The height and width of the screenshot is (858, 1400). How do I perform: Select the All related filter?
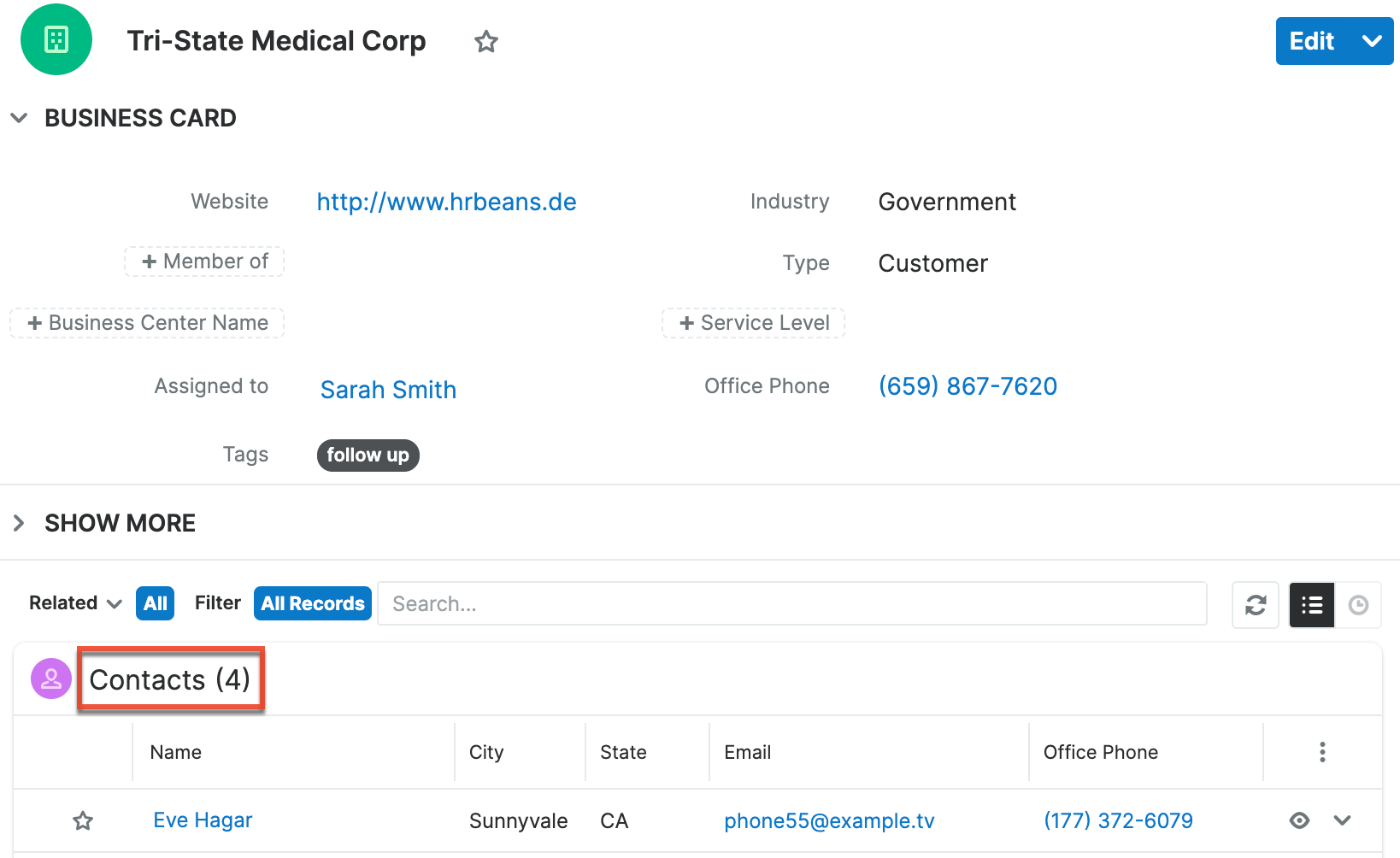point(155,603)
